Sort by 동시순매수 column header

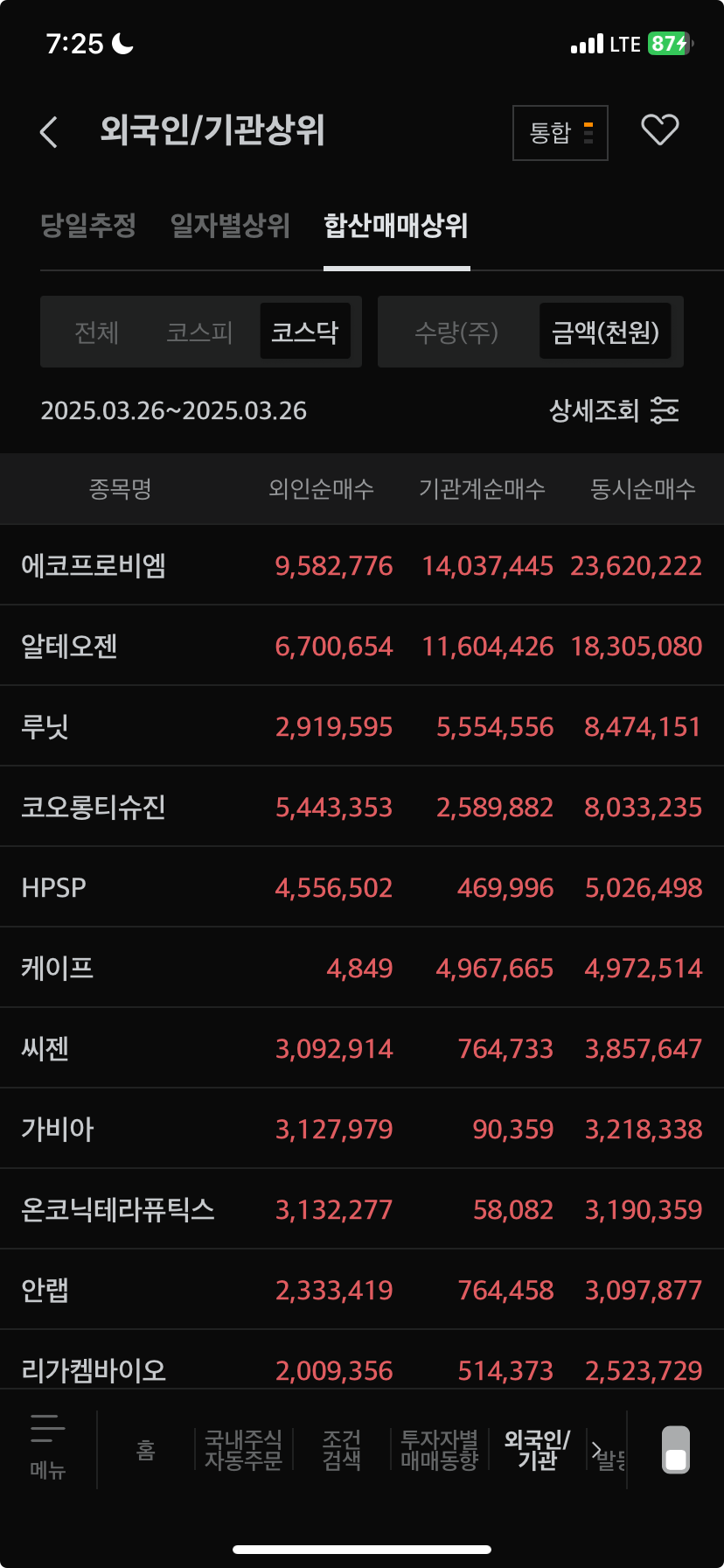[643, 489]
